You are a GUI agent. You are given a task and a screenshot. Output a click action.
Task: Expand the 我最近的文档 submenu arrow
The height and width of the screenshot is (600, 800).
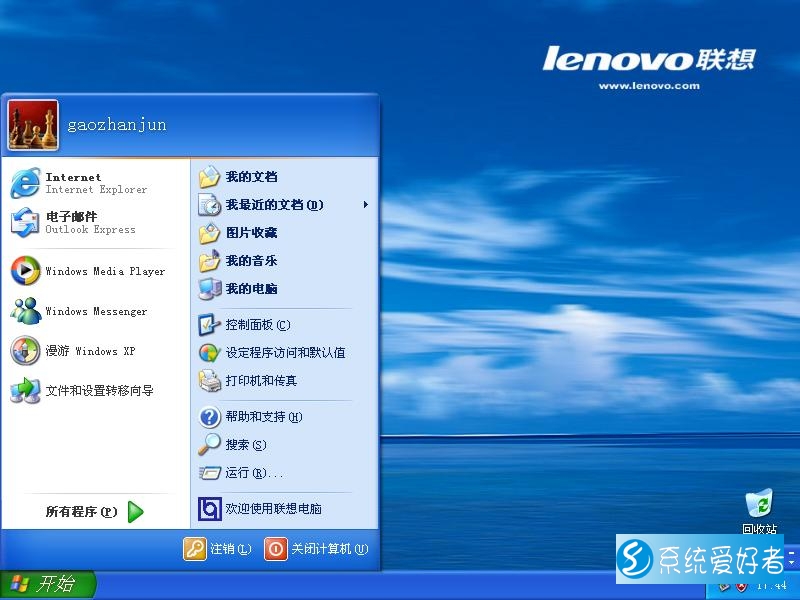pyautogui.click(x=365, y=205)
